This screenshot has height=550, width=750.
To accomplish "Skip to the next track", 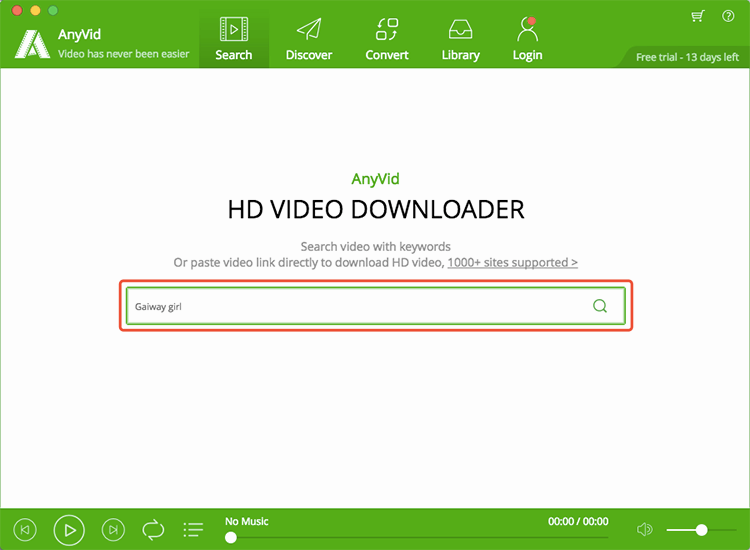I will [113, 529].
